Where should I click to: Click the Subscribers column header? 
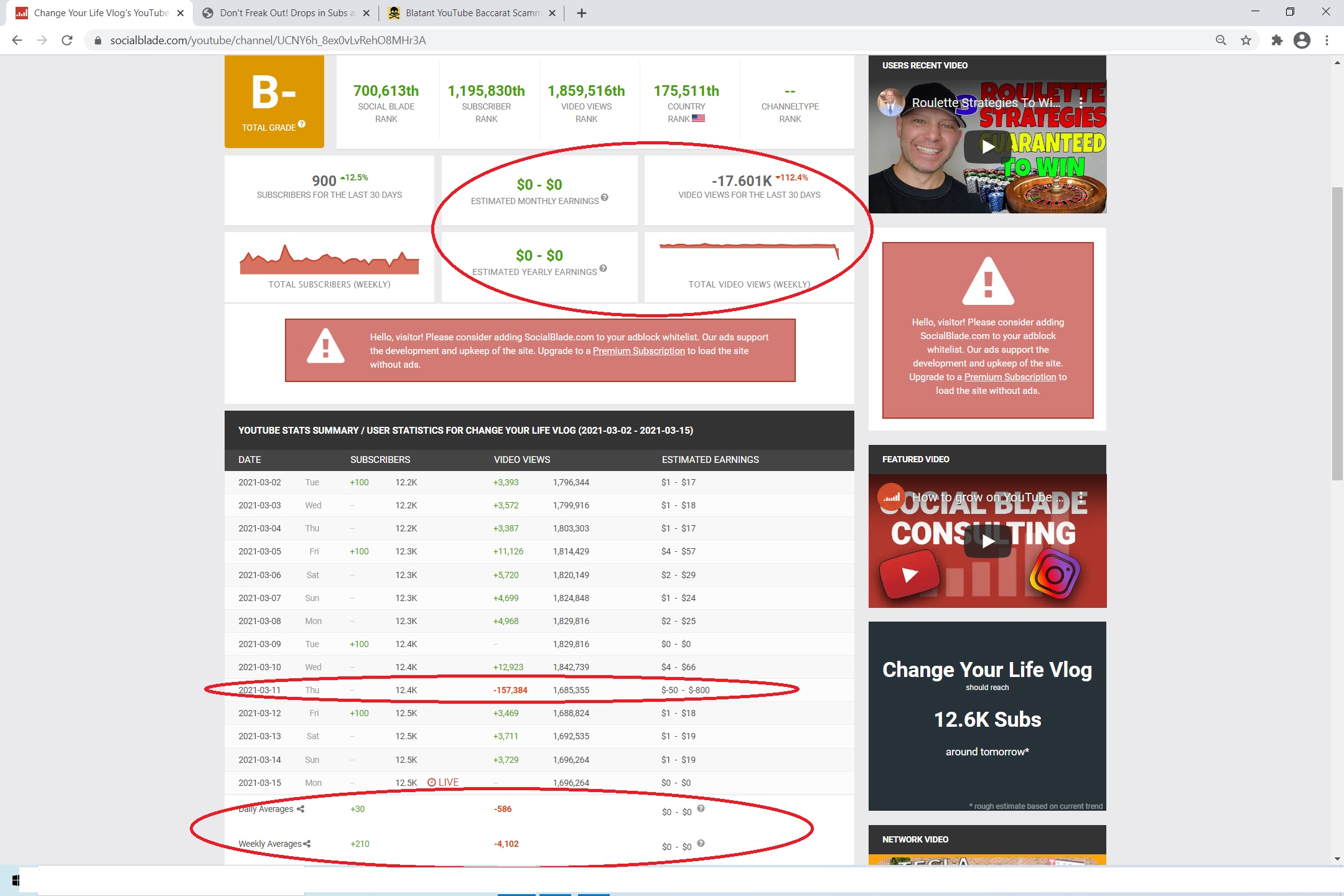[x=380, y=460]
